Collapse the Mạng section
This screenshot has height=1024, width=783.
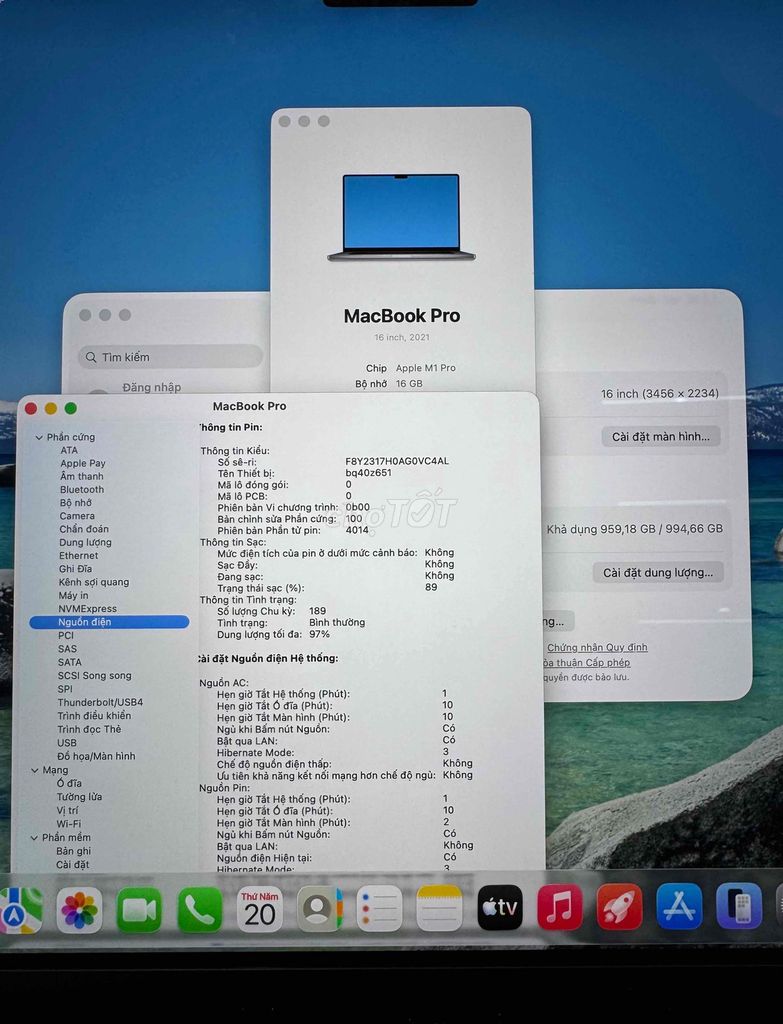[x=35, y=771]
